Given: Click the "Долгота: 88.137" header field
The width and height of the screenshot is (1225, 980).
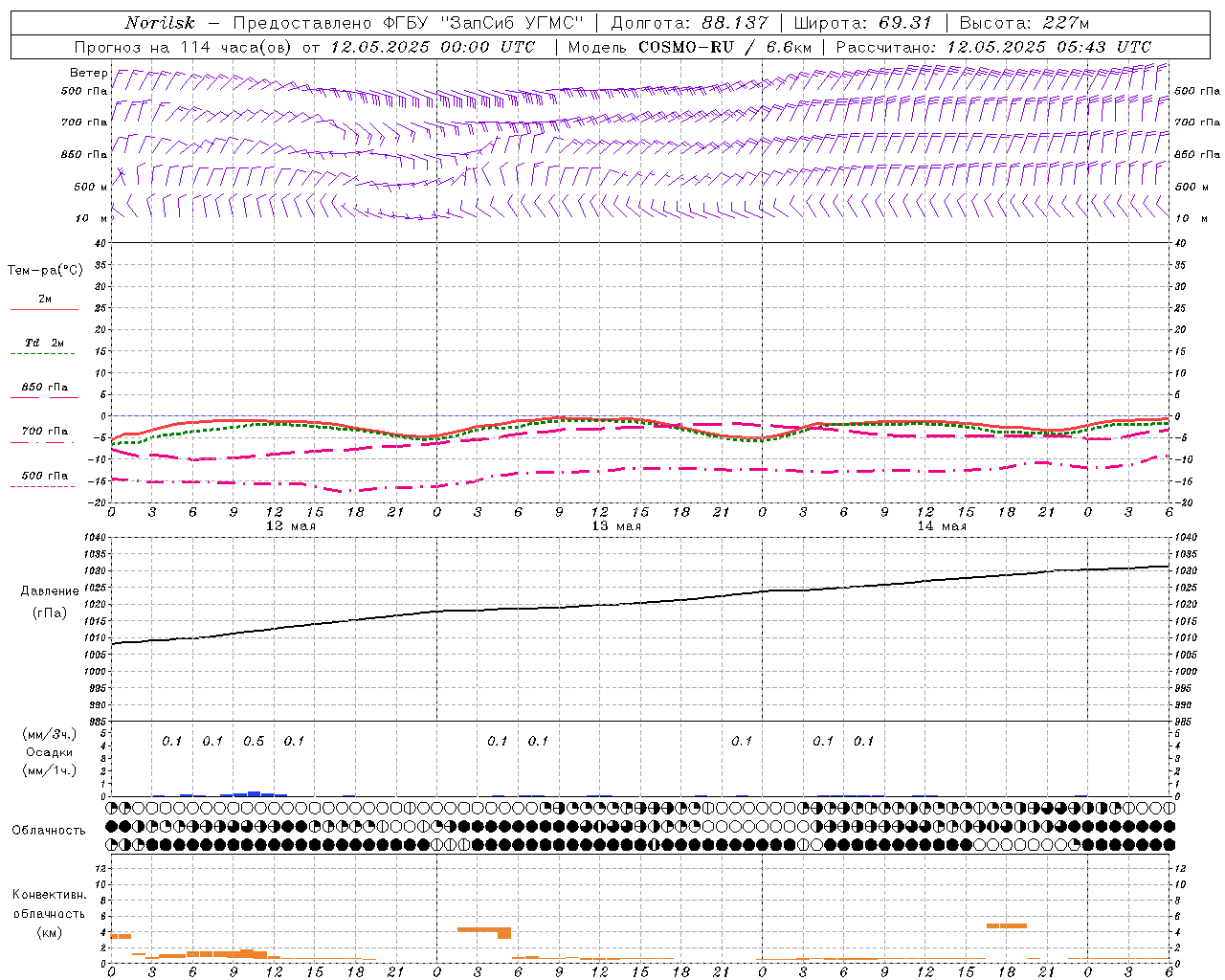Looking at the screenshot, I should (689, 23).
